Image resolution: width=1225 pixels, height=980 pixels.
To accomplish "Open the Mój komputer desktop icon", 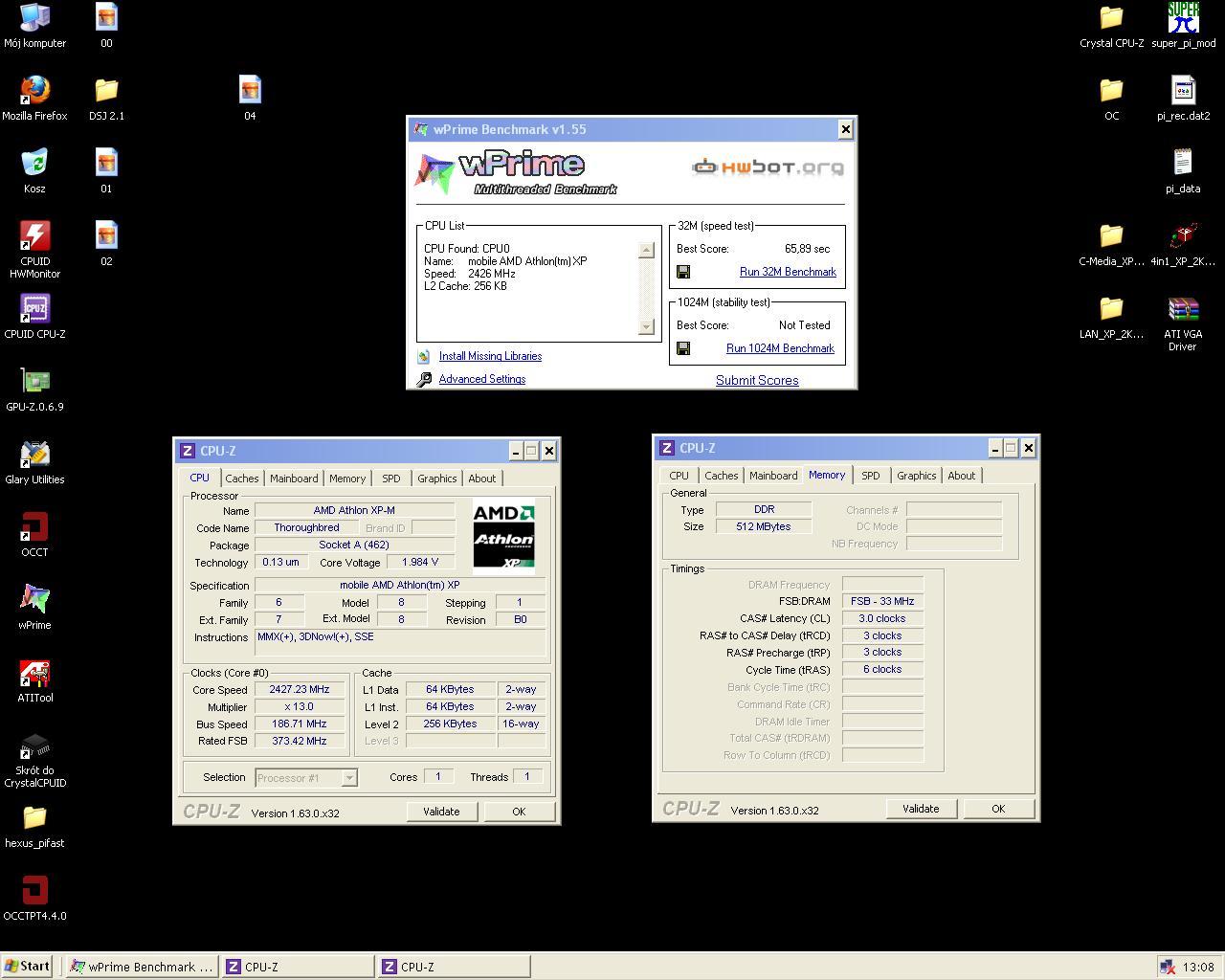I will (34, 25).
